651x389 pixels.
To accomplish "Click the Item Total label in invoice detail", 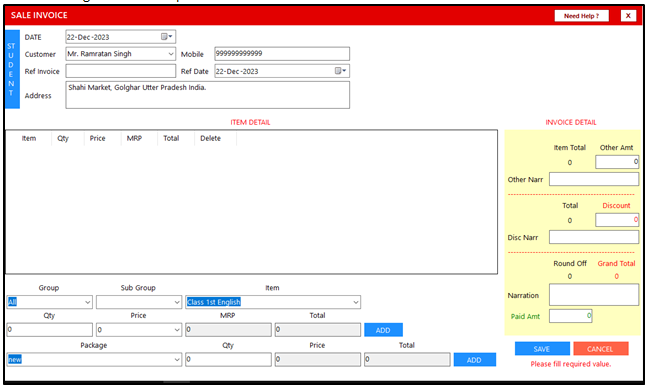I will click(570, 148).
